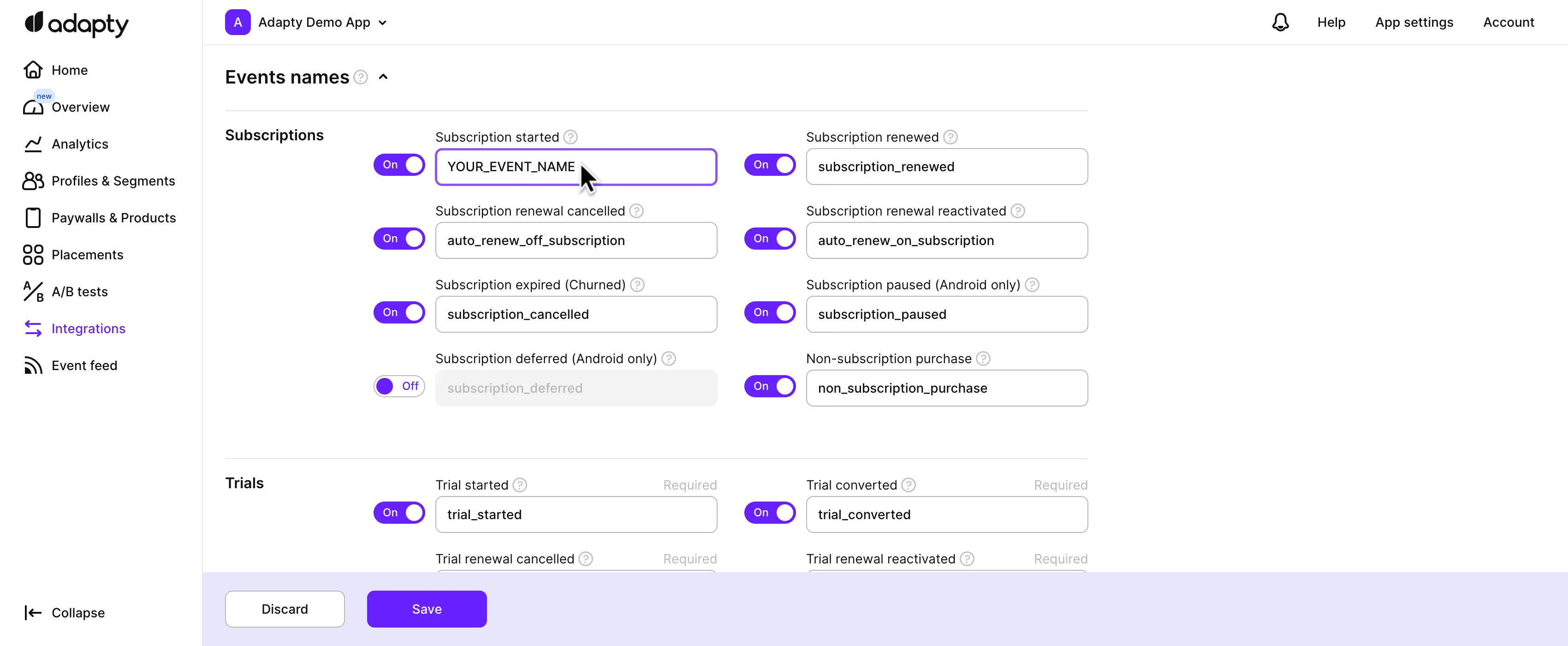Click the Discard button
The height and width of the screenshot is (646, 1568).
284,609
